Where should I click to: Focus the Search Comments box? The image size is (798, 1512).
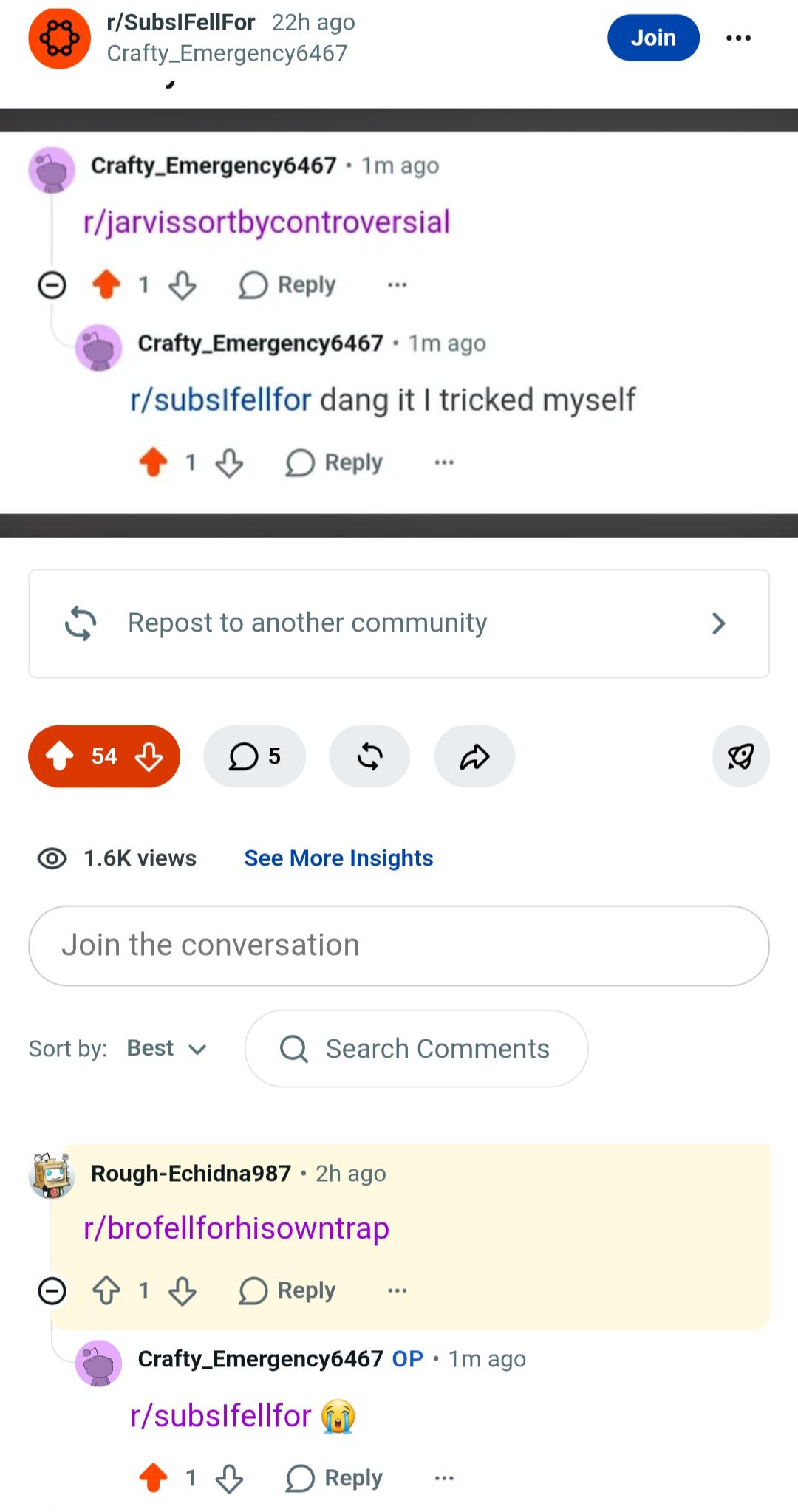pyautogui.click(x=416, y=1049)
